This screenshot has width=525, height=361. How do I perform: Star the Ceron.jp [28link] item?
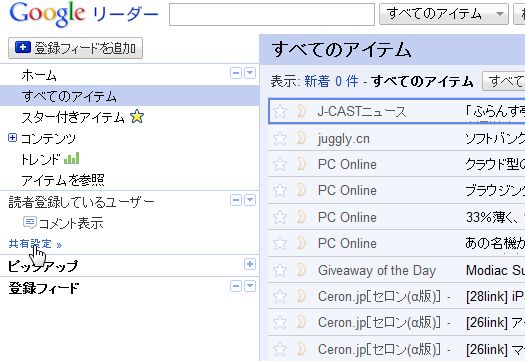tap(280, 296)
